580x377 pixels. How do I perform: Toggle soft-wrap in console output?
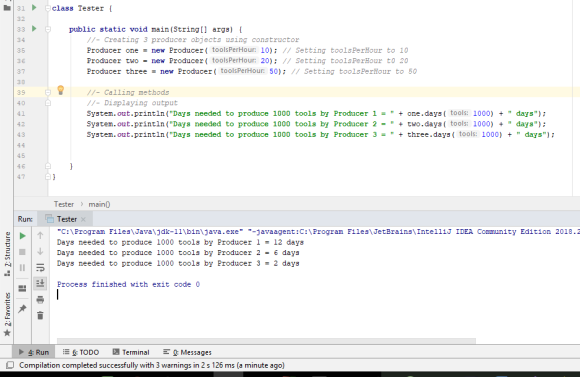pos(40,267)
